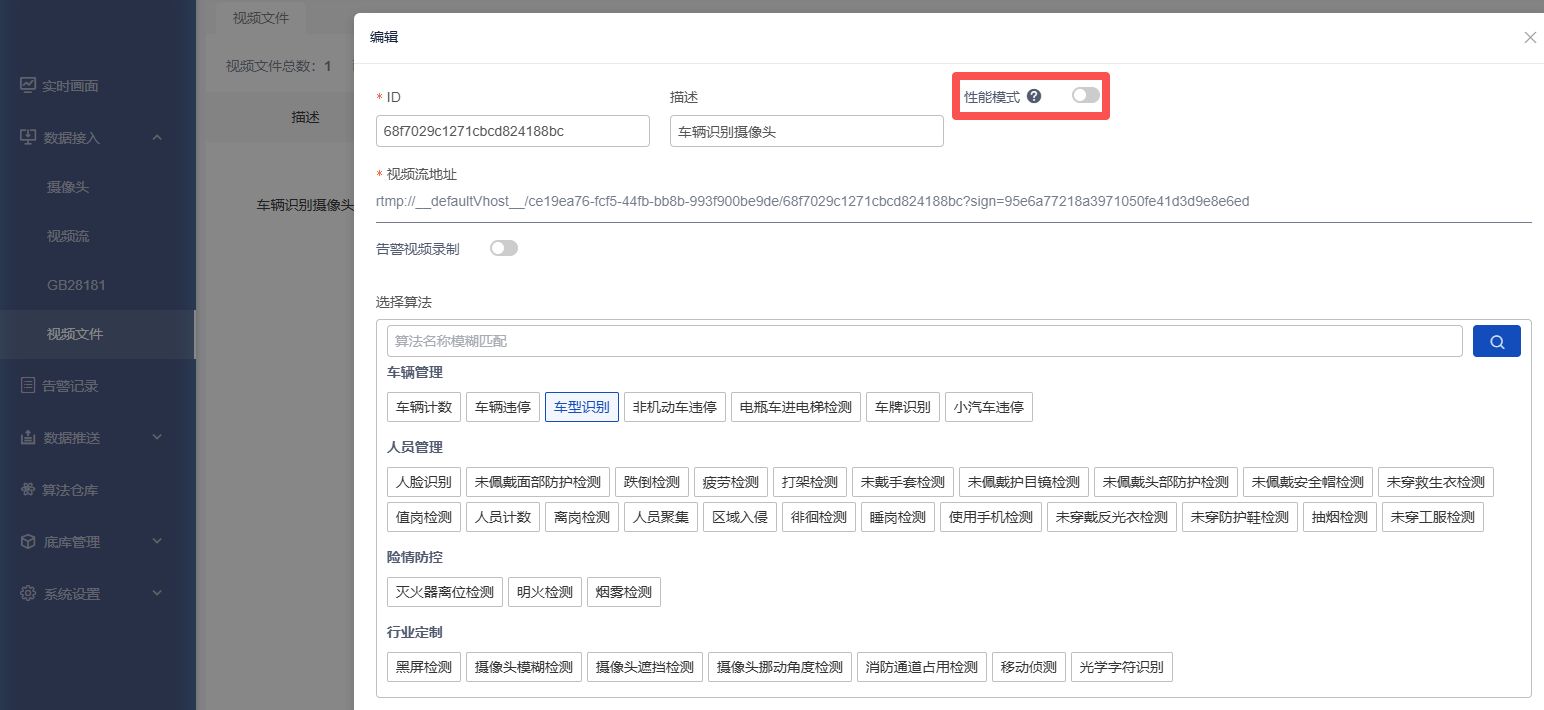The image size is (1544, 710).
Task: Expand the 底库管理 submenu arrow
Action: tap(157, 541)
